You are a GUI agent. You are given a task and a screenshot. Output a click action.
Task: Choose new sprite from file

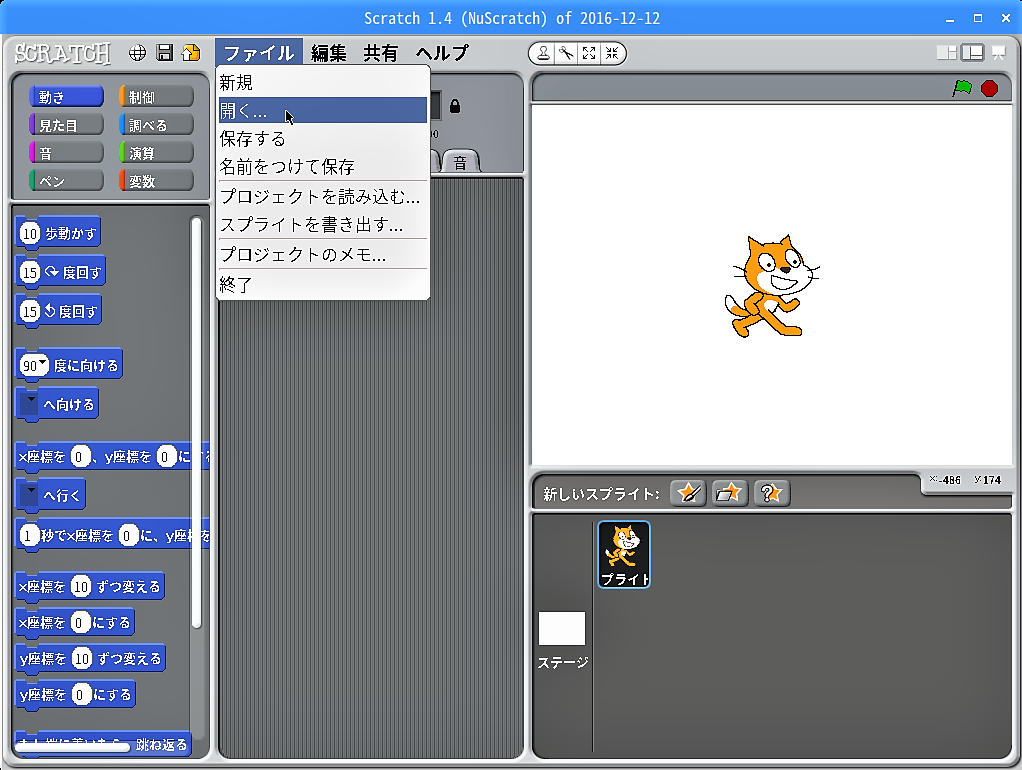click(729, 493)
